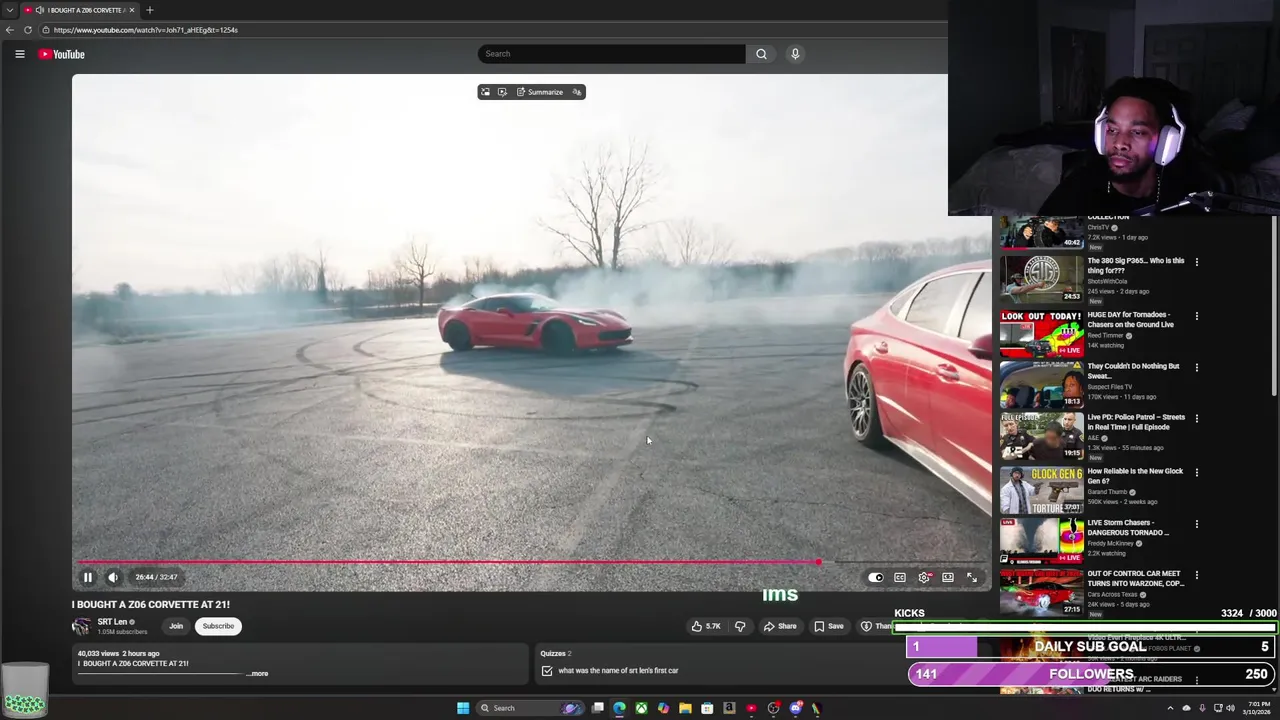Save the video to a playlist

(x=829, y=626)
